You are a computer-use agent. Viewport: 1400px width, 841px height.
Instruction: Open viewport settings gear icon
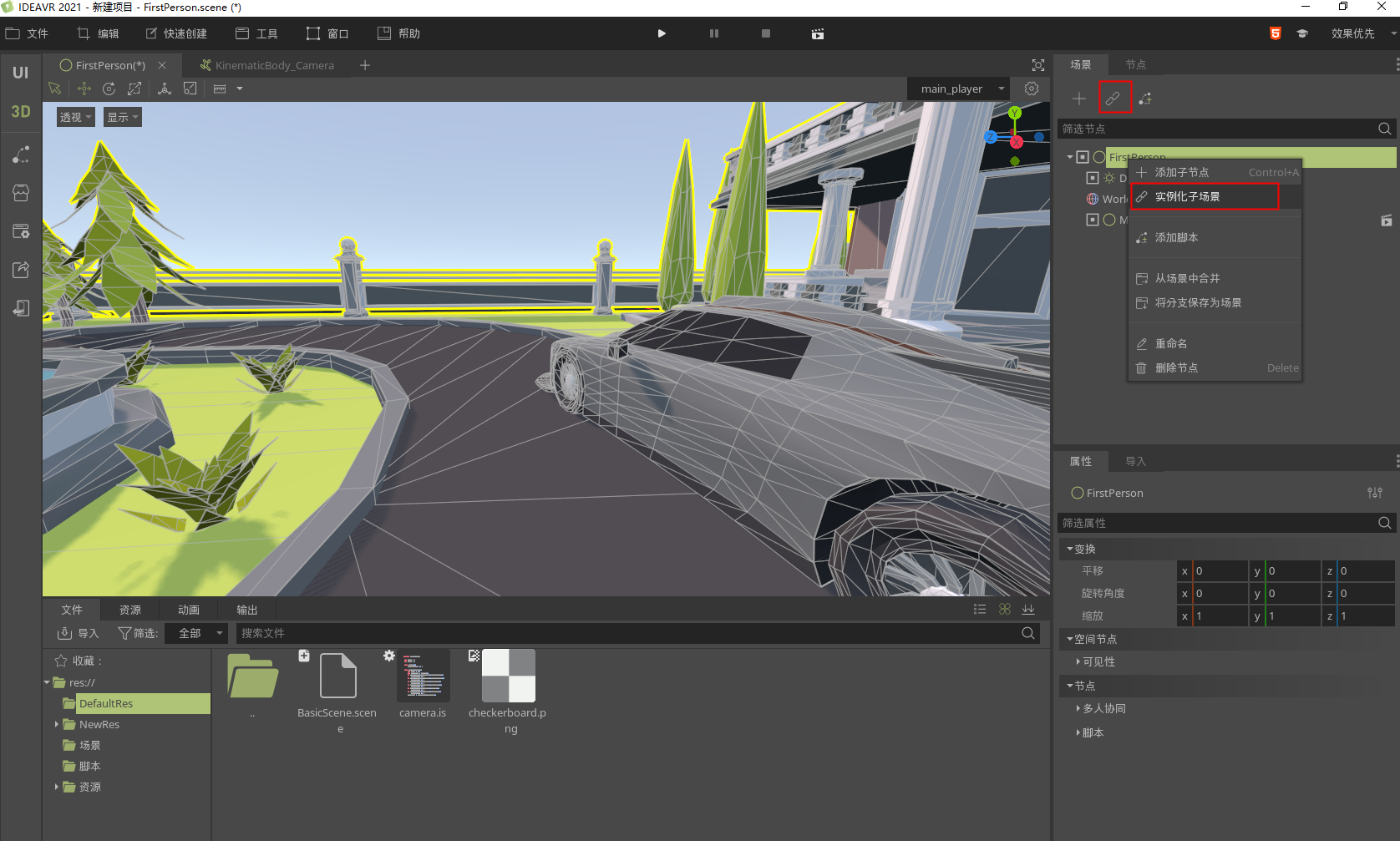[x=1032, y=89]
